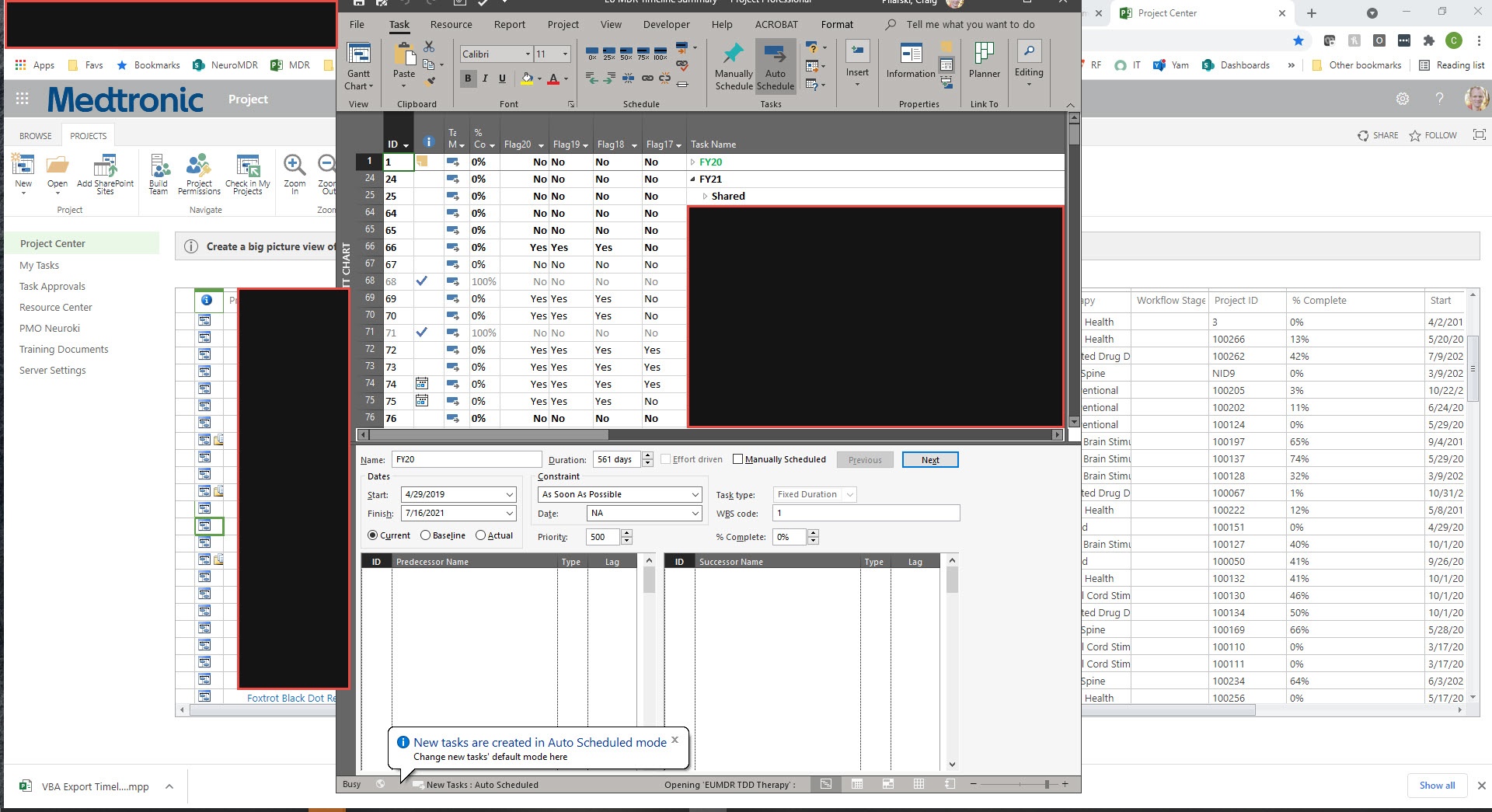The image size is (1492, 812).
Task: Open the Finish date 7/16/2021 dropdown
Action: click(510, 513)
